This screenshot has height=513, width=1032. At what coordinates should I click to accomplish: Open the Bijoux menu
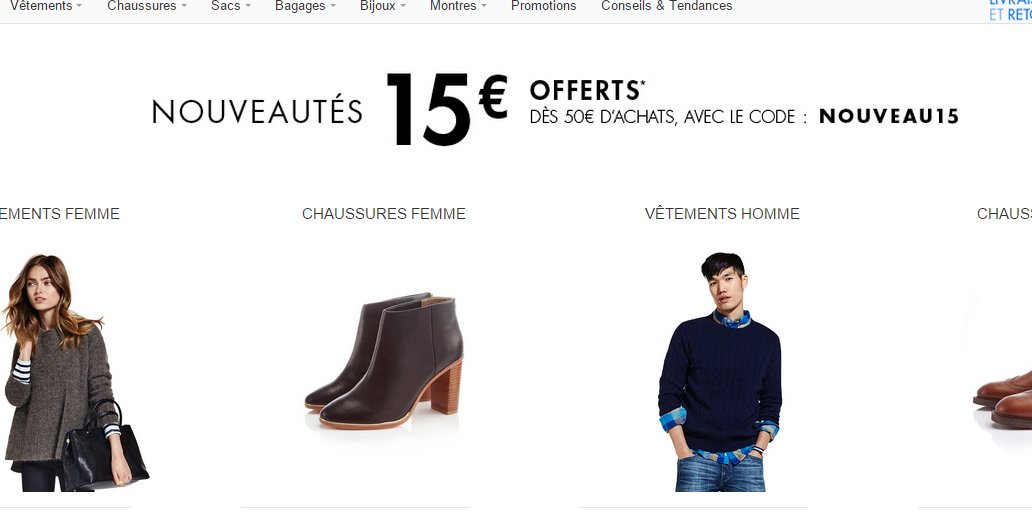click(x=382, y=6)
